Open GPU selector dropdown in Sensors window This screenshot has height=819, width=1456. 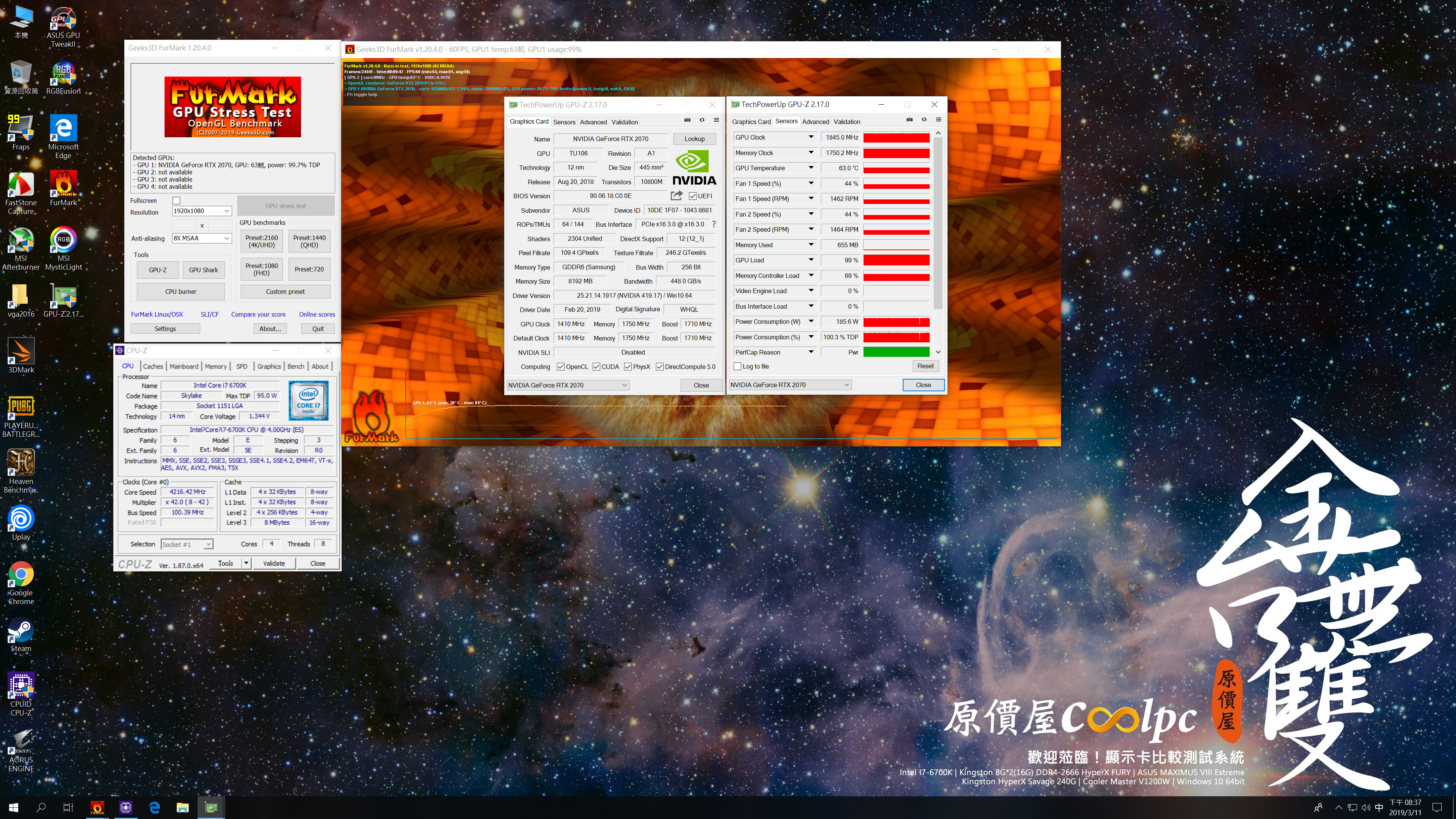(789, 385)
